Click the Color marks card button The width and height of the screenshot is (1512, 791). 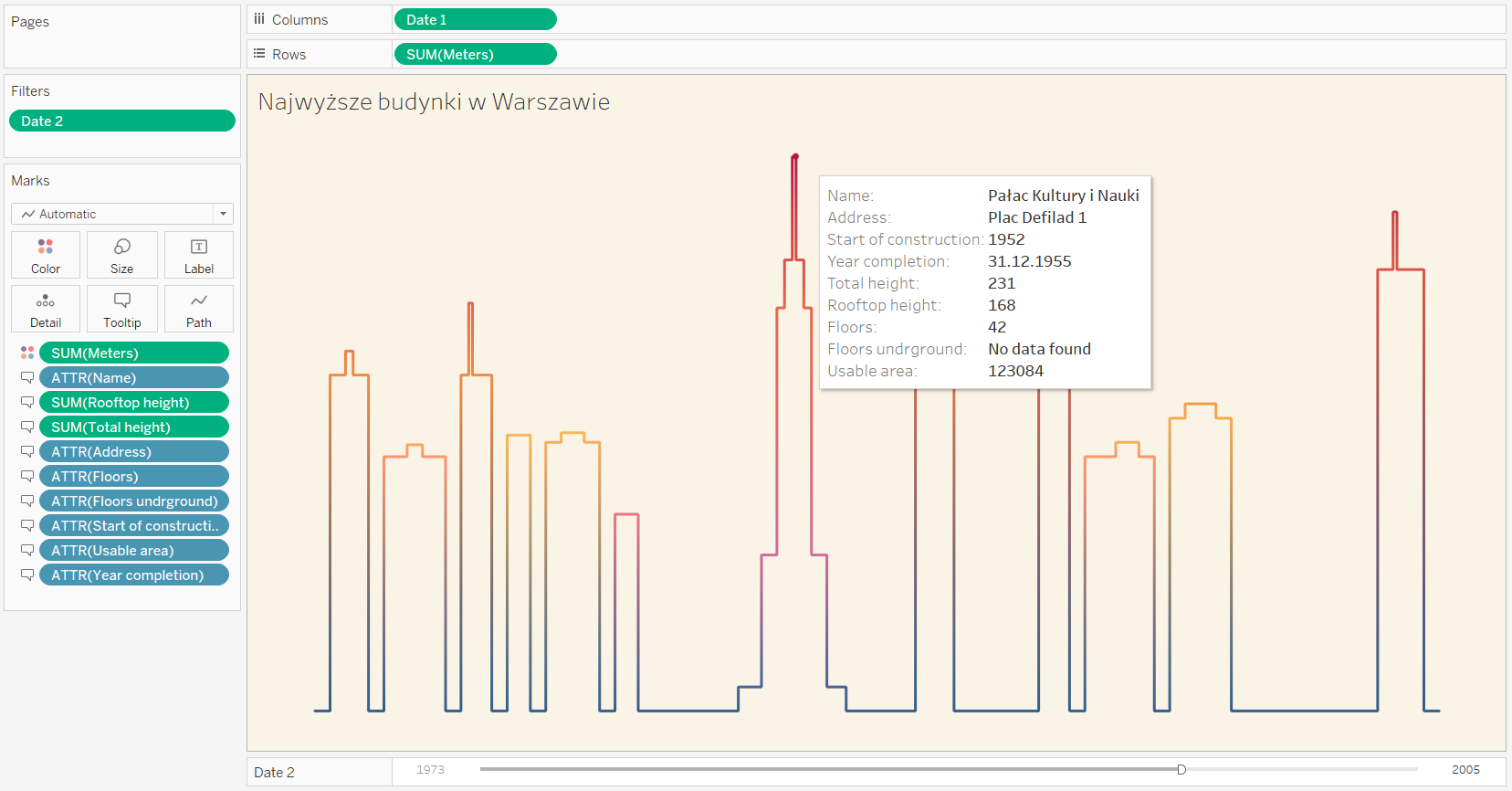click(x=46, y=255)
